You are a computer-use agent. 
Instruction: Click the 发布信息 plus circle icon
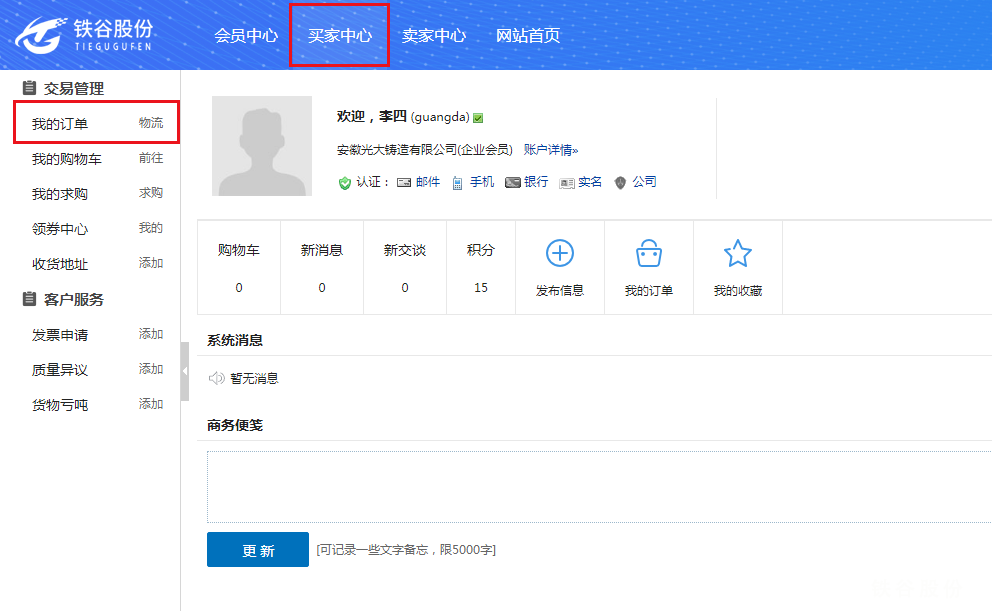[559, 254]
